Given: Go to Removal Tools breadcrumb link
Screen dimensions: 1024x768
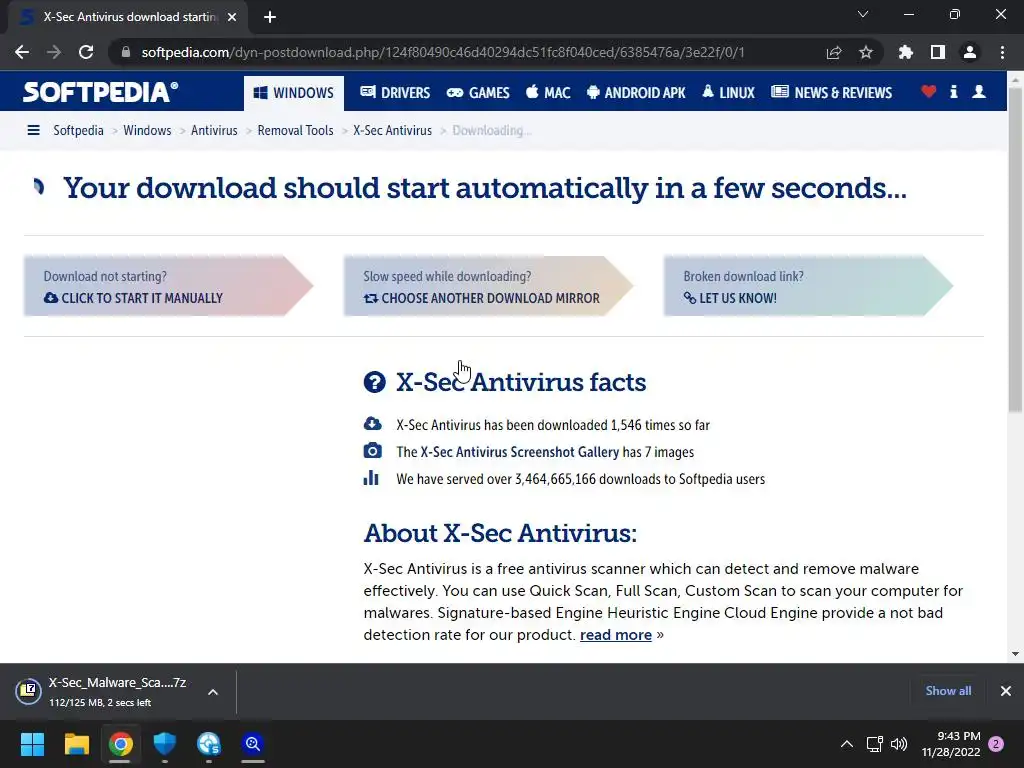Looking at the screenshot, I should pos(295,131).
